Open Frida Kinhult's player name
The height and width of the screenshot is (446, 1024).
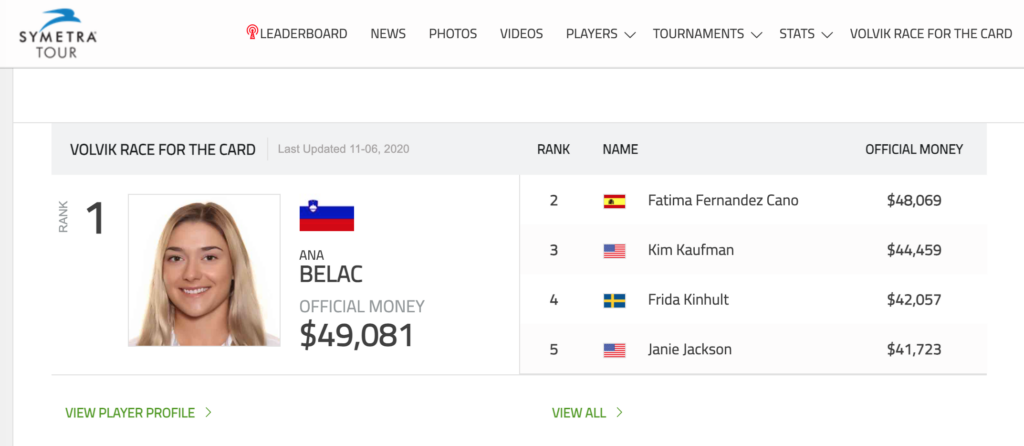pyautogui.click(x=688, y=300)
